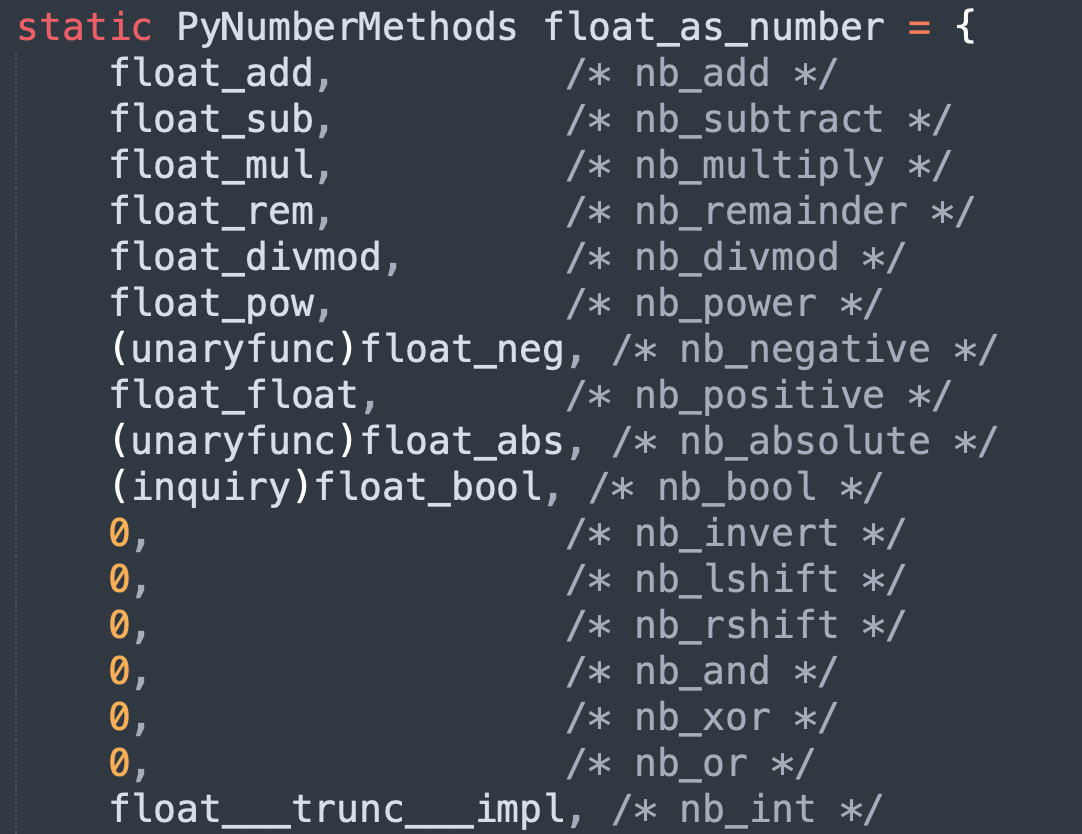Place the cursor on float_add

click(x=211, y=73)
